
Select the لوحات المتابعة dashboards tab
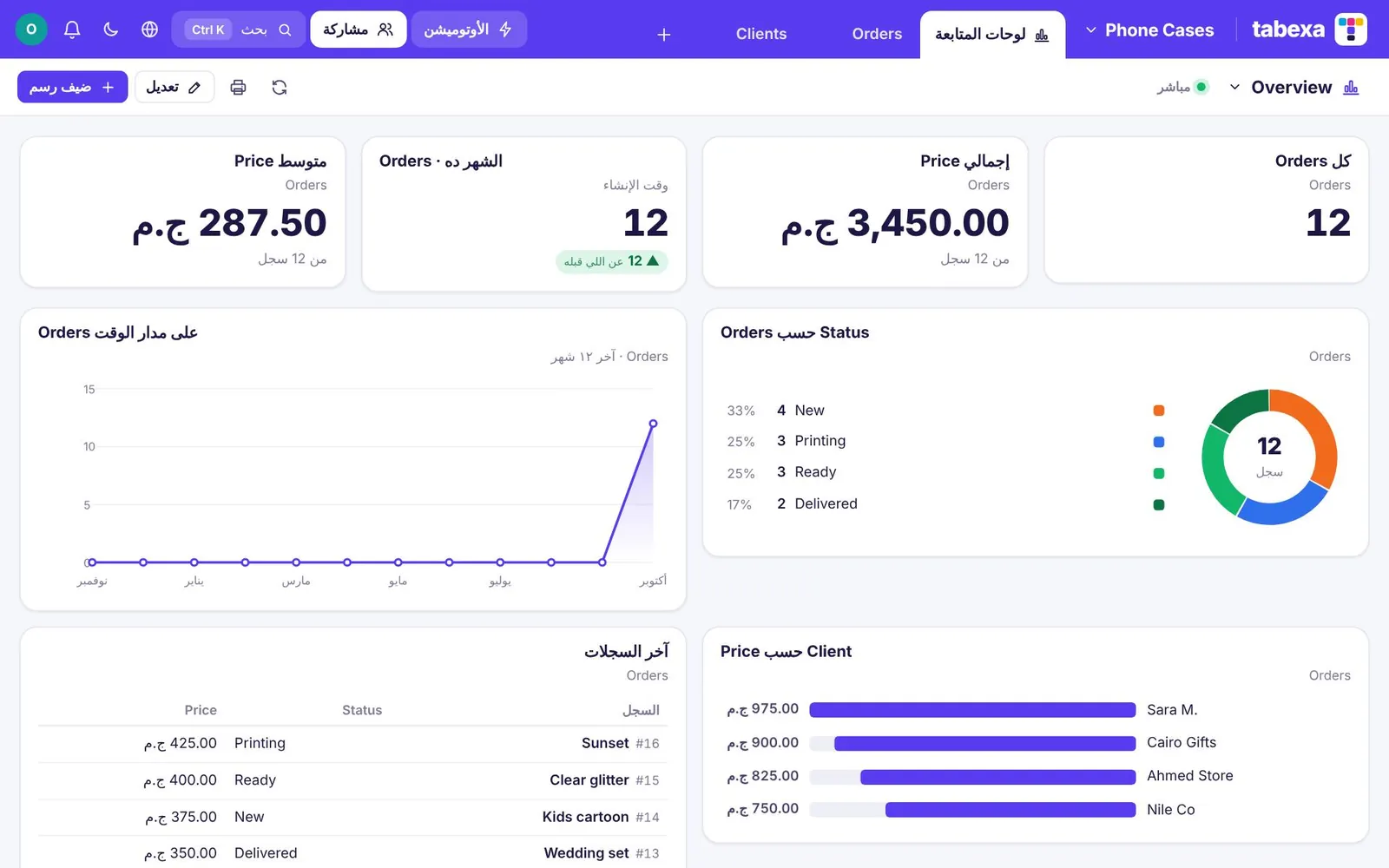pyautogui.click(x=992, y=35)
